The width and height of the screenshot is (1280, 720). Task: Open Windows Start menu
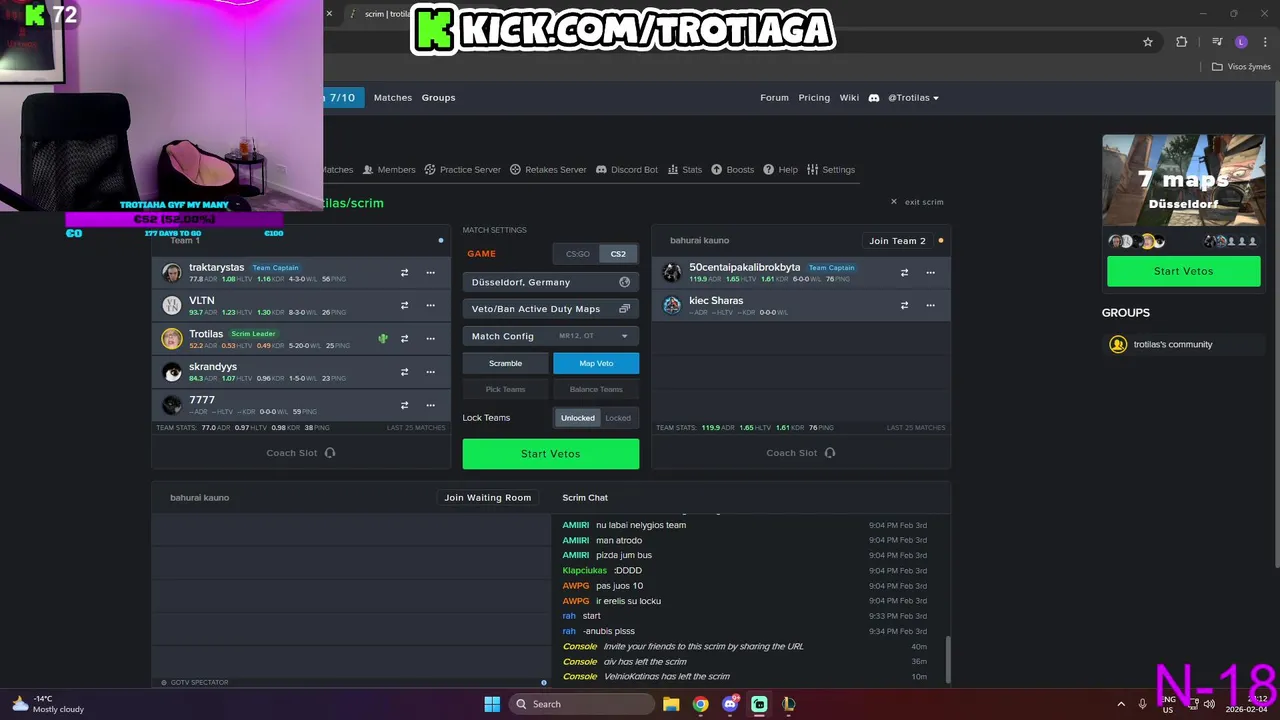pyautogui.click(x=492, y=704)
